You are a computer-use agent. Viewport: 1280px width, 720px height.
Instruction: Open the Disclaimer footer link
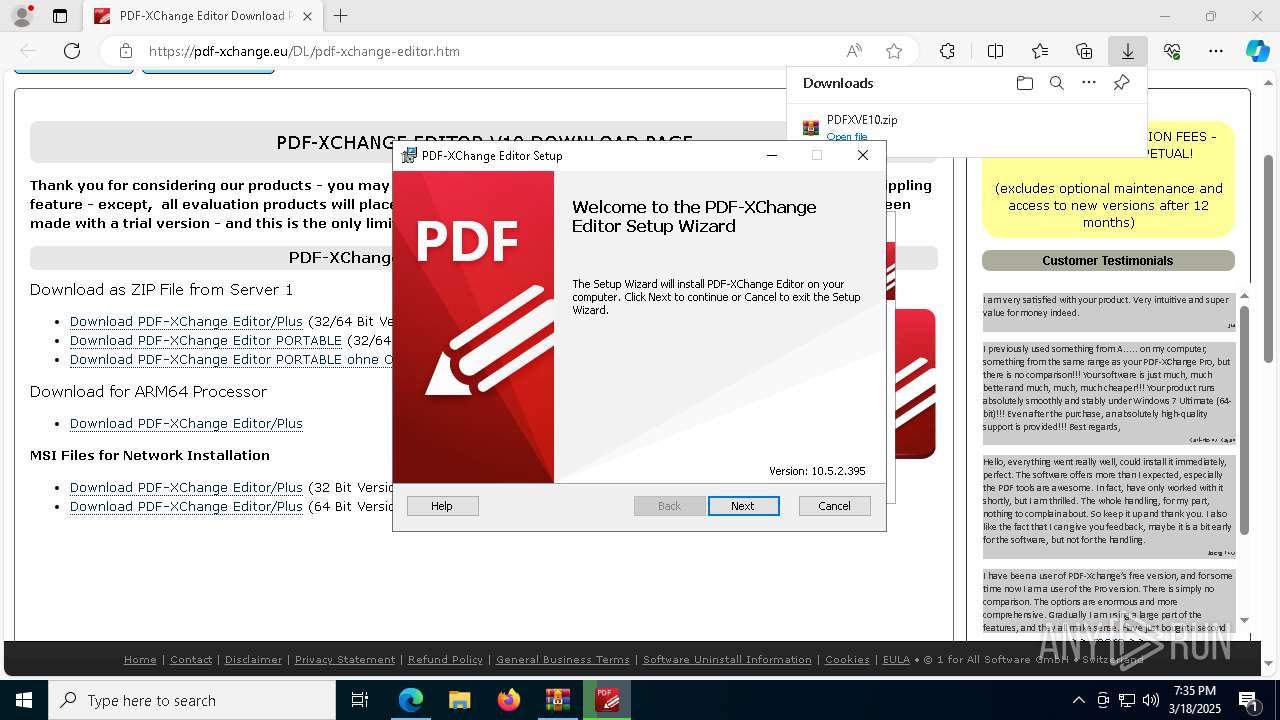(253, 659)
